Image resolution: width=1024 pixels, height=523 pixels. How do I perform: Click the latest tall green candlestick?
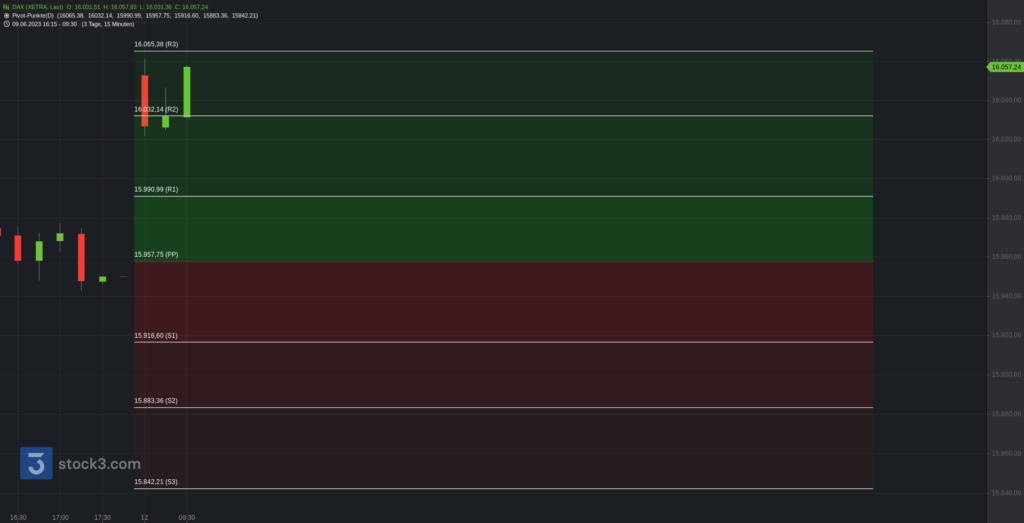click(187, 91)
